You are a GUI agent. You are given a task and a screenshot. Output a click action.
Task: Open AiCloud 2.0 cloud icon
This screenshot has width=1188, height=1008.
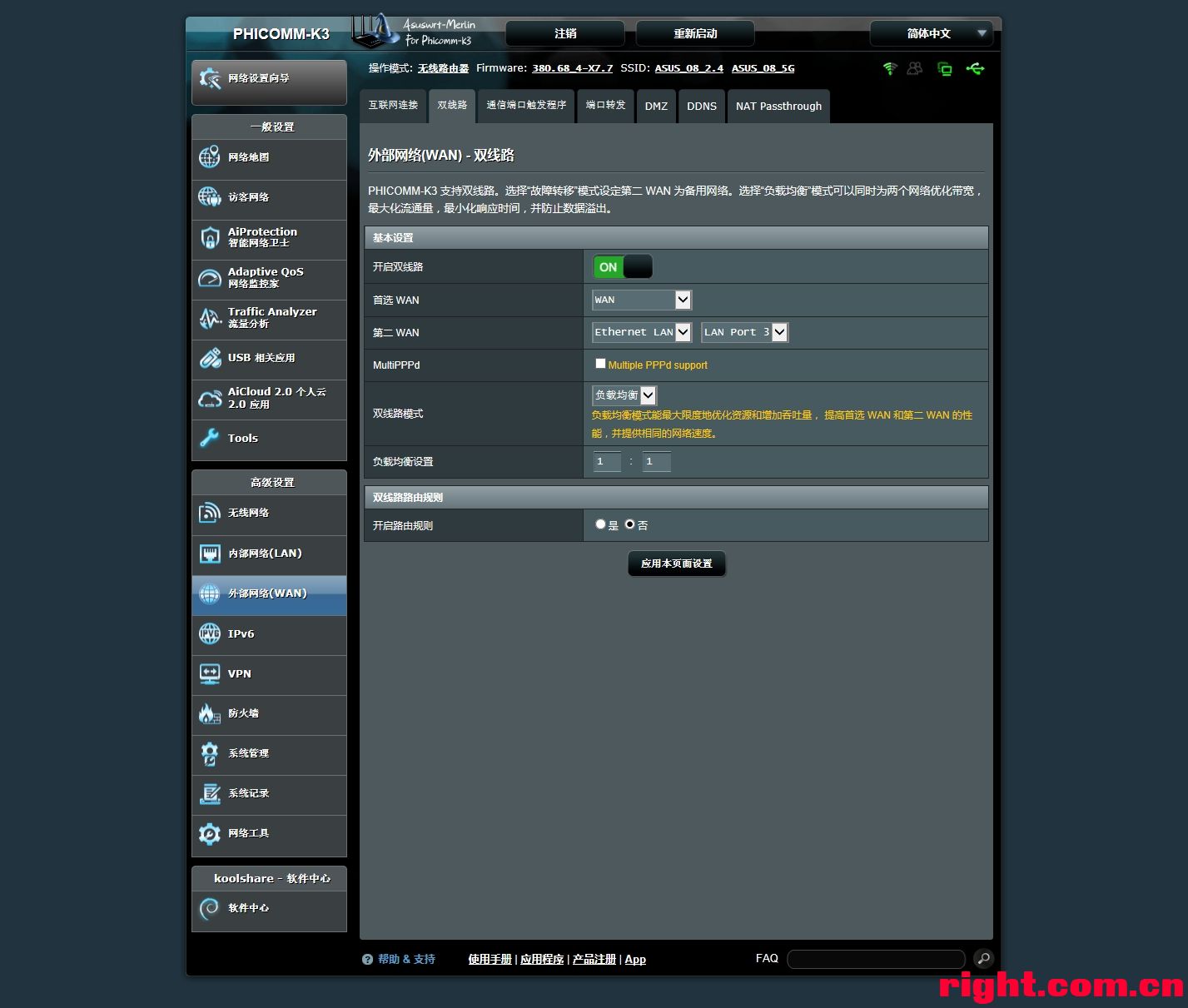pos(210,398)
